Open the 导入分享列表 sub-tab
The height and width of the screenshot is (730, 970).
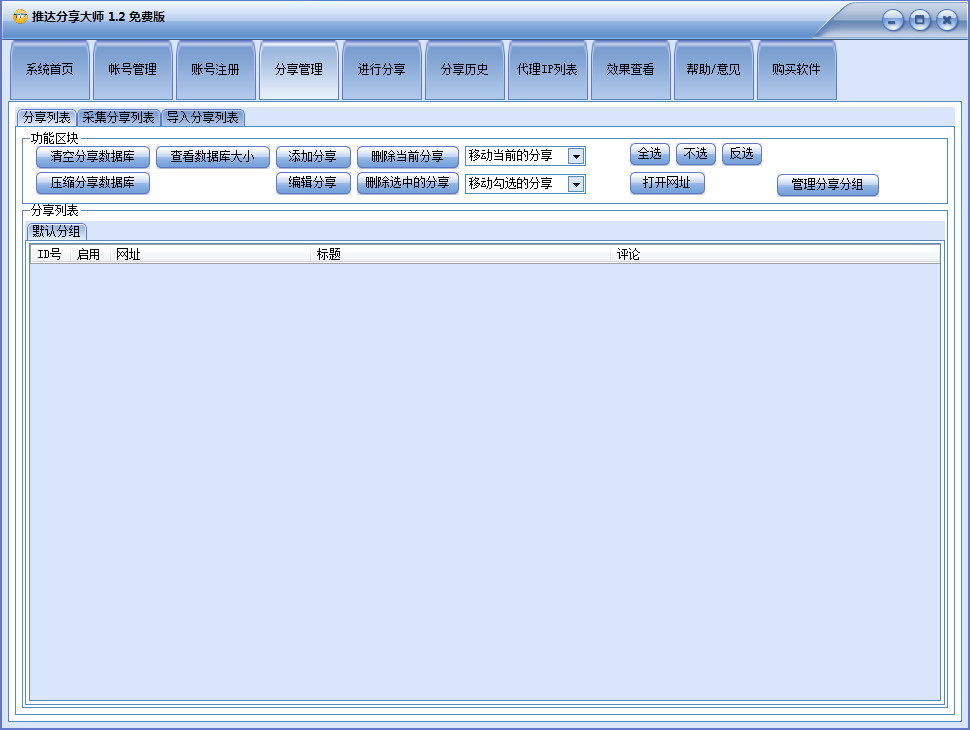(203, 118)
